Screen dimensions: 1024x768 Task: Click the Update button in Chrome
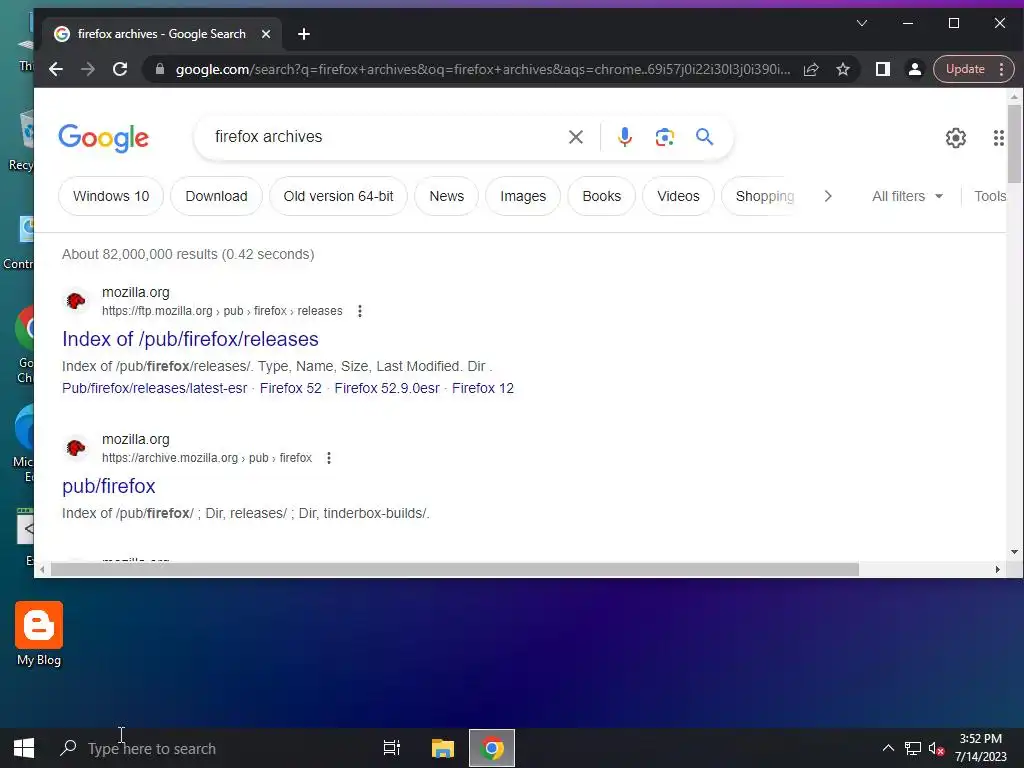965,69
